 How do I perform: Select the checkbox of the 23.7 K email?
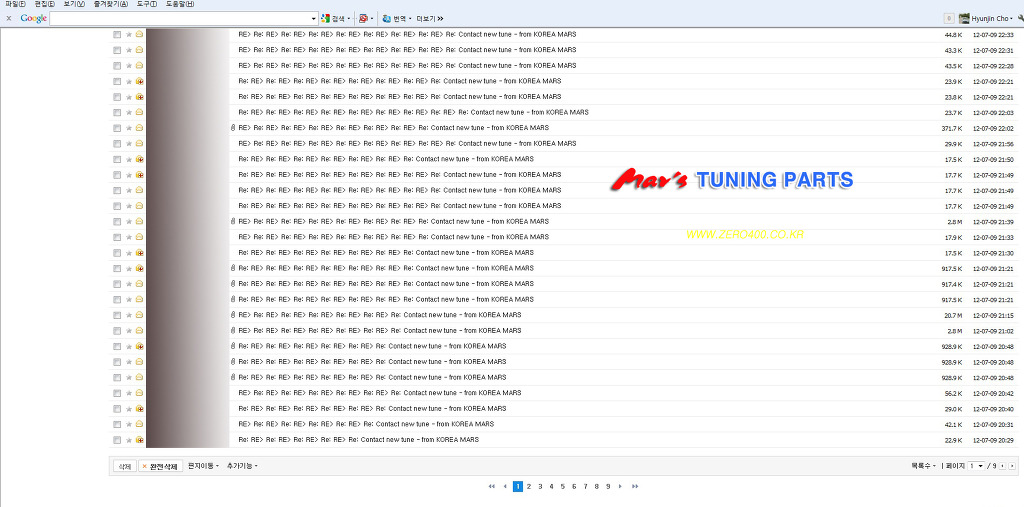(117, 112)
